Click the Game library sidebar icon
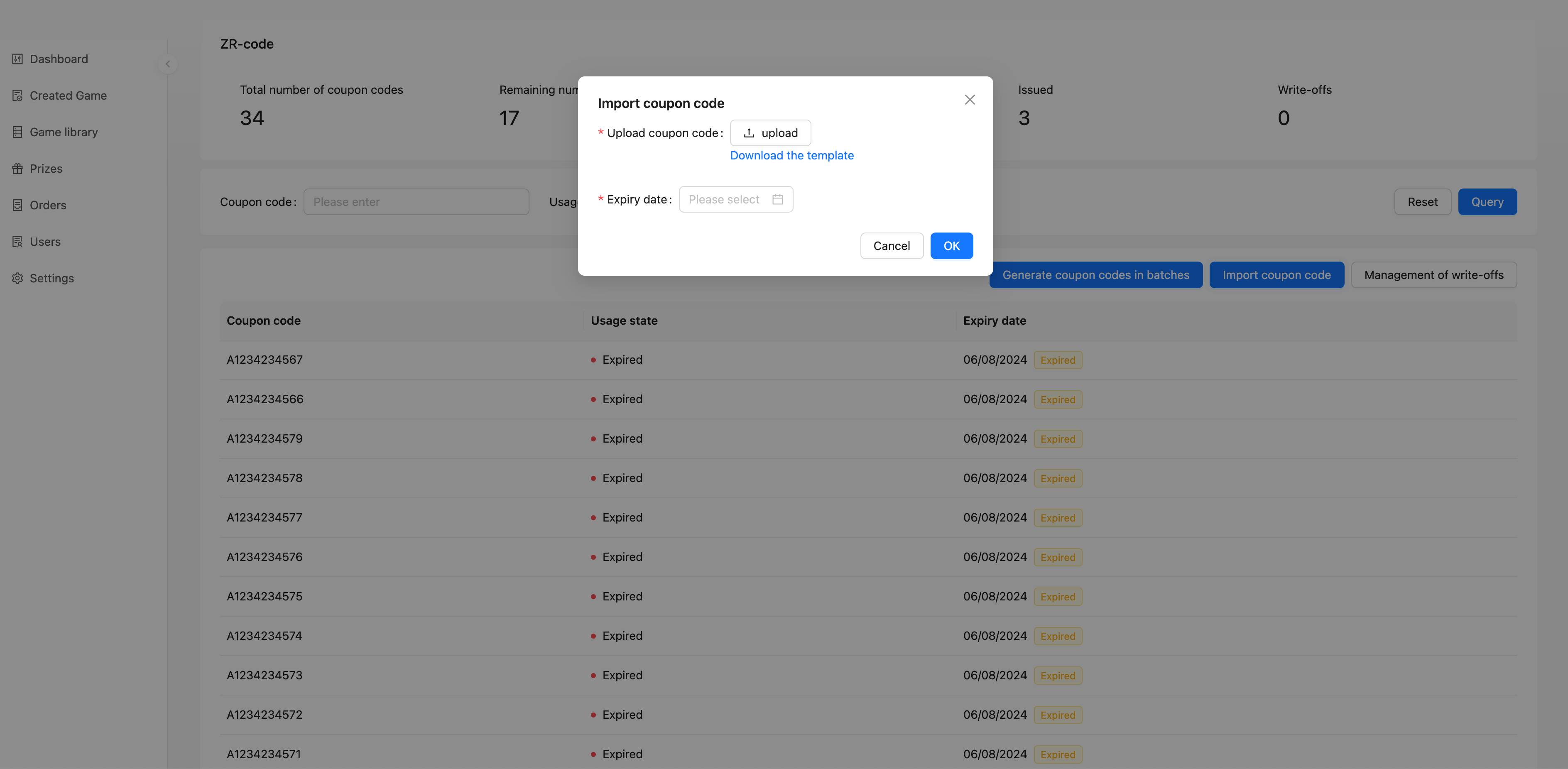1568x769 pixels. tap(17, 132)
